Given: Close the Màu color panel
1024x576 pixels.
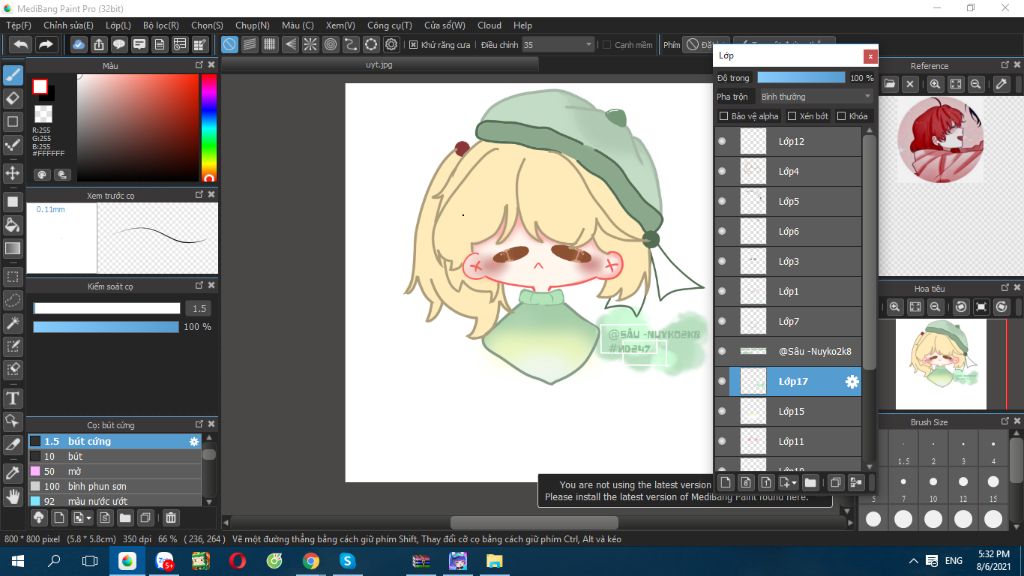Looking at the screenshot, I should (x=211, y=65).
